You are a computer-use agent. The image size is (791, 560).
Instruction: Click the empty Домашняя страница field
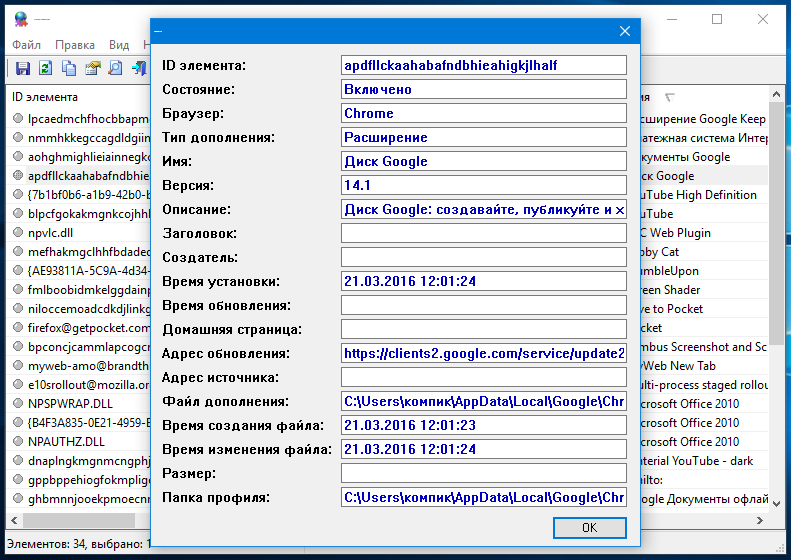pyautogui.click(x=484, y=329)
